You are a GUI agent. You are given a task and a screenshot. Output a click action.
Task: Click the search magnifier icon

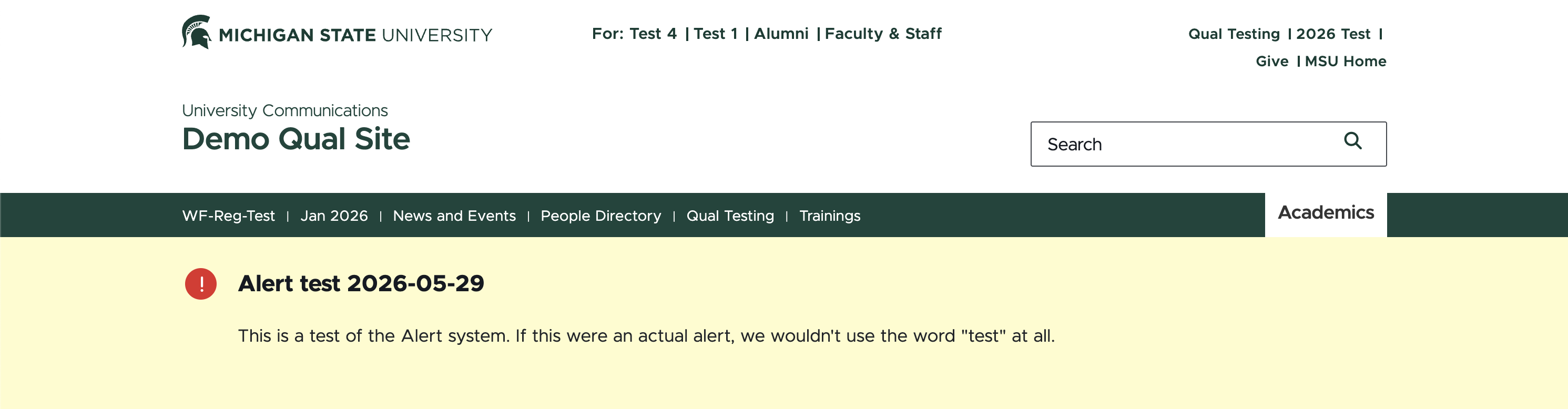tap(1352, 141)
